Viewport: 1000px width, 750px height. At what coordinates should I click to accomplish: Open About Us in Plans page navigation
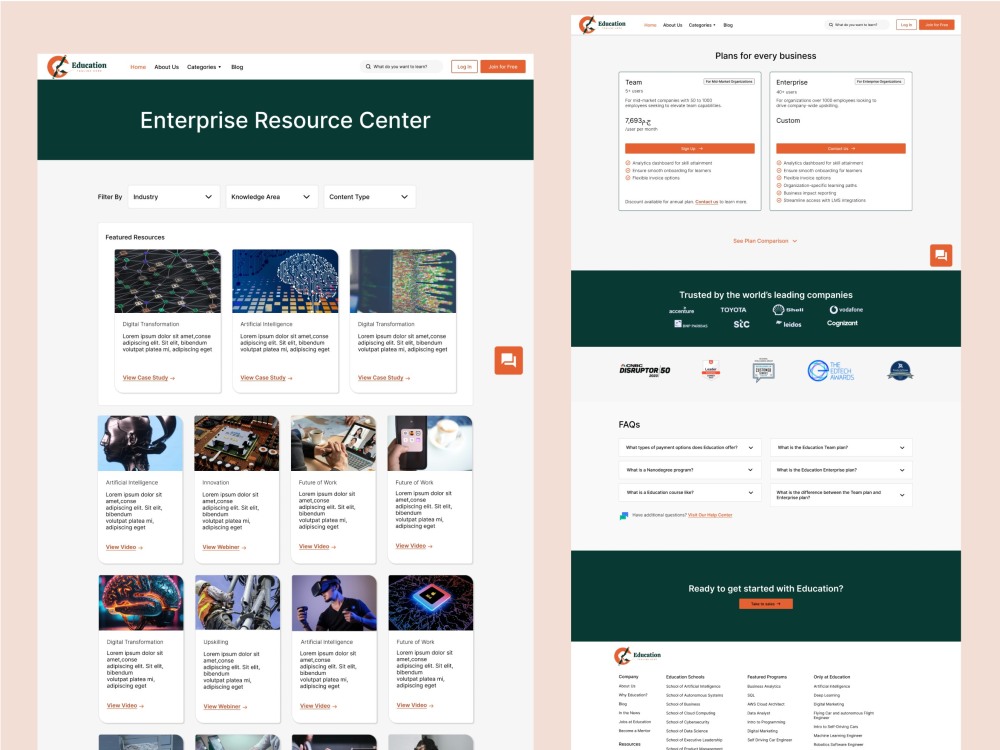[672, 25]
